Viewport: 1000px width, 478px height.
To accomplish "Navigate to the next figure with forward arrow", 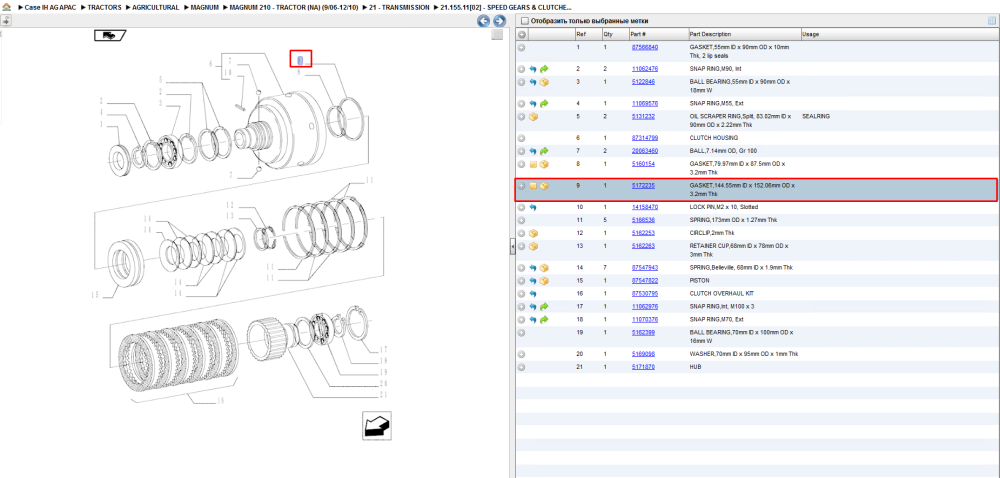I will [499, 21].
